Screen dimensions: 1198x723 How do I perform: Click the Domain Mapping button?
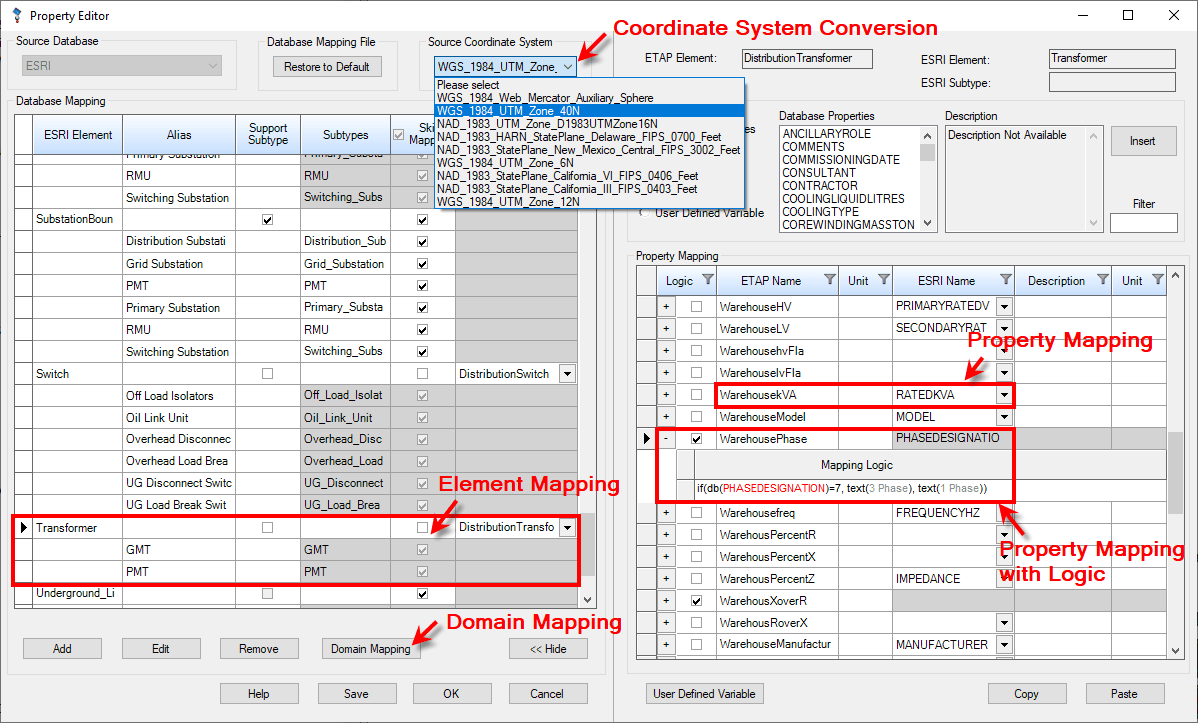371,648
